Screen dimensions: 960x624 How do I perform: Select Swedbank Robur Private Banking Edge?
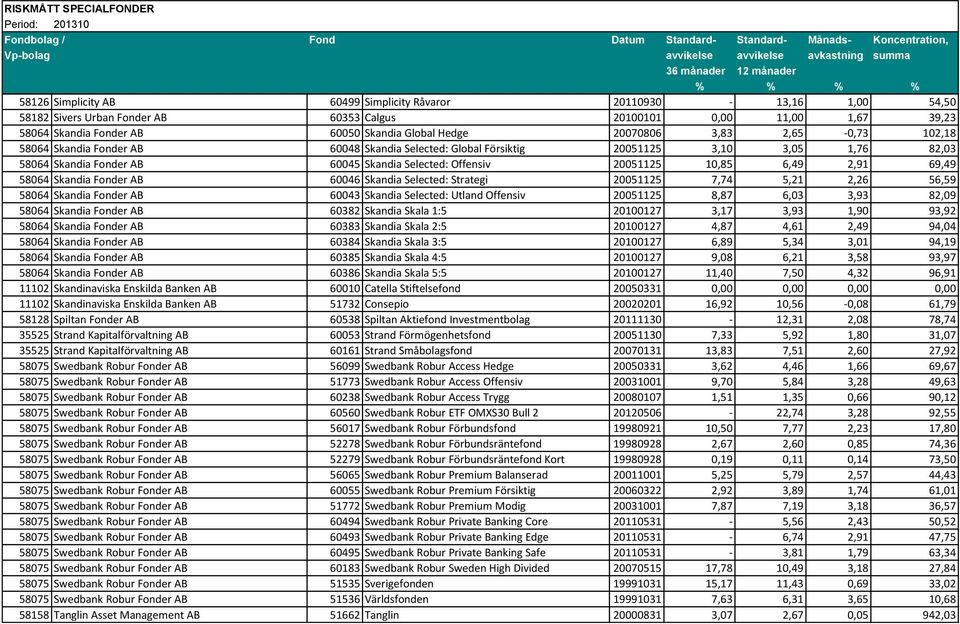click(x=457, y=538)
